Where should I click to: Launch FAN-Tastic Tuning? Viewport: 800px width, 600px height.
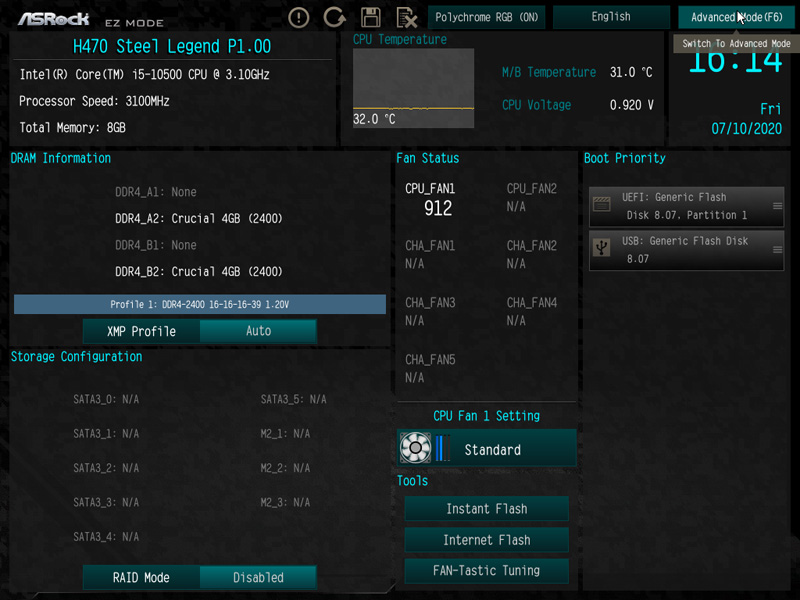click(x=487, y=570)
